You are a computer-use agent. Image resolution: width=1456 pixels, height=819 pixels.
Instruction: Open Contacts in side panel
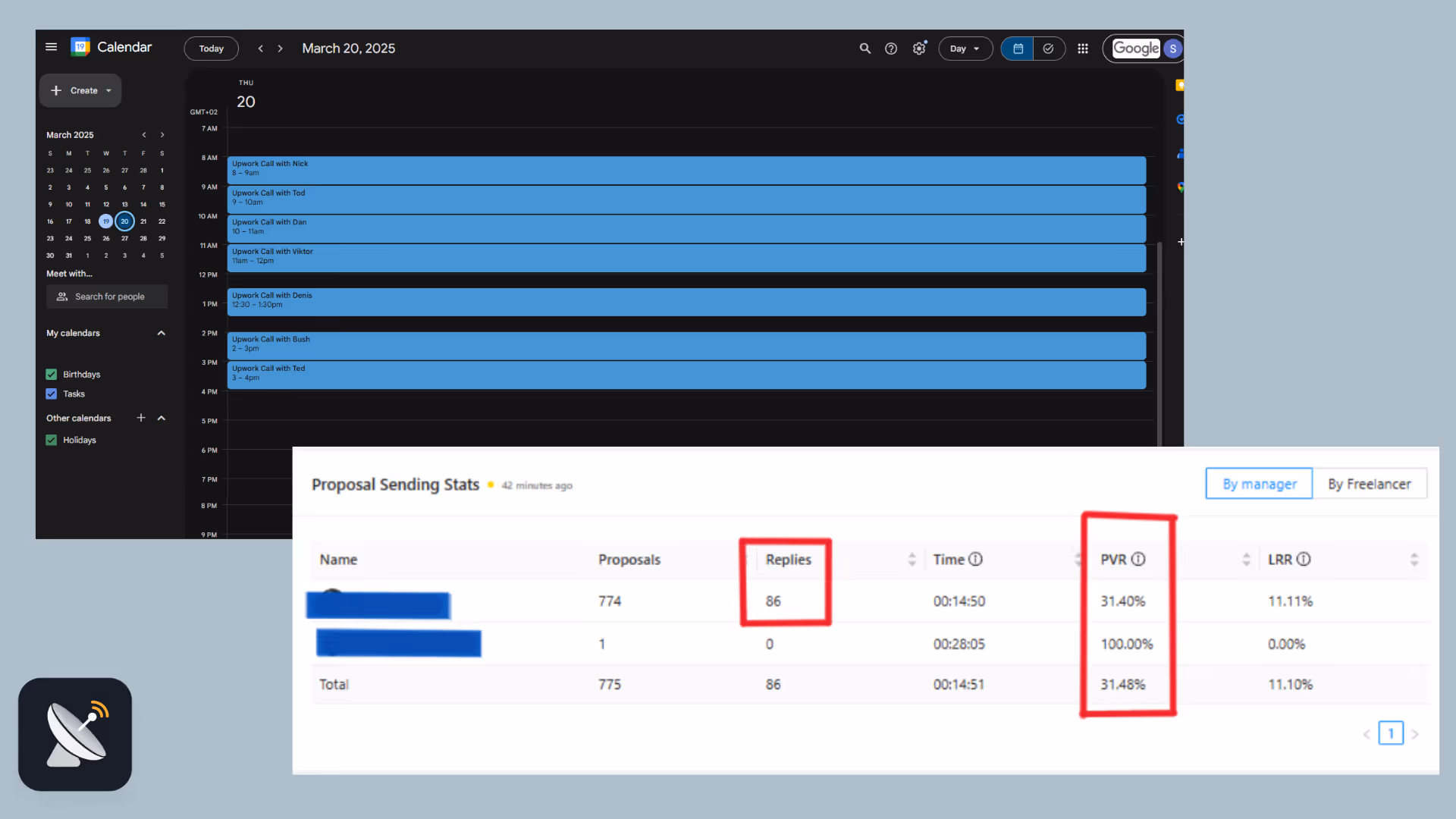(1180, 154)
